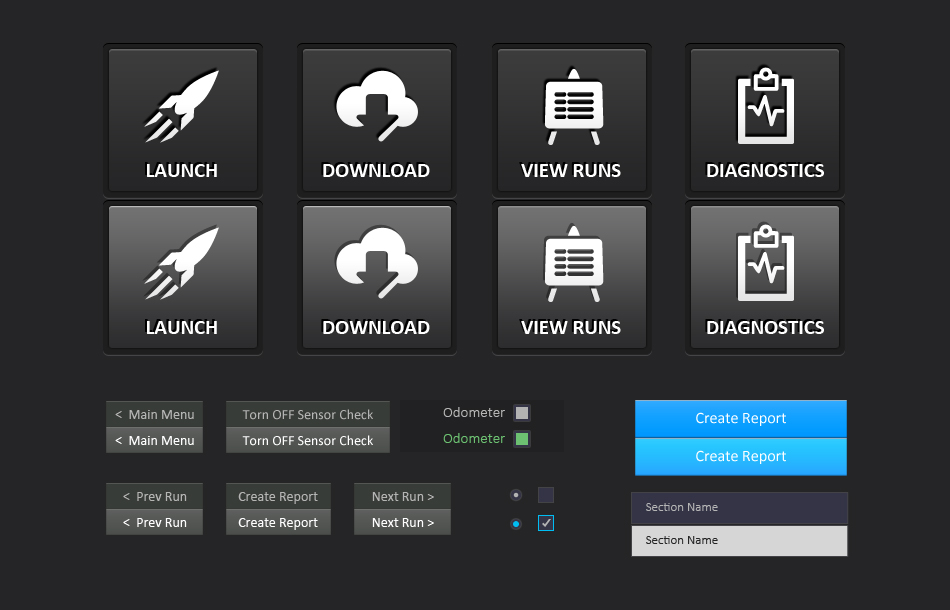Click the active Download cloud button

pyautogui.click(x=376, y=276)
